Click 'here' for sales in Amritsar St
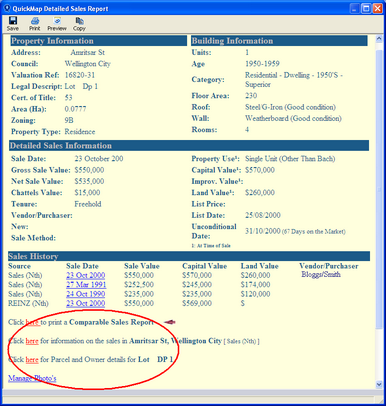Viewport: 386px width, 406px height. (x=32, y=341)
